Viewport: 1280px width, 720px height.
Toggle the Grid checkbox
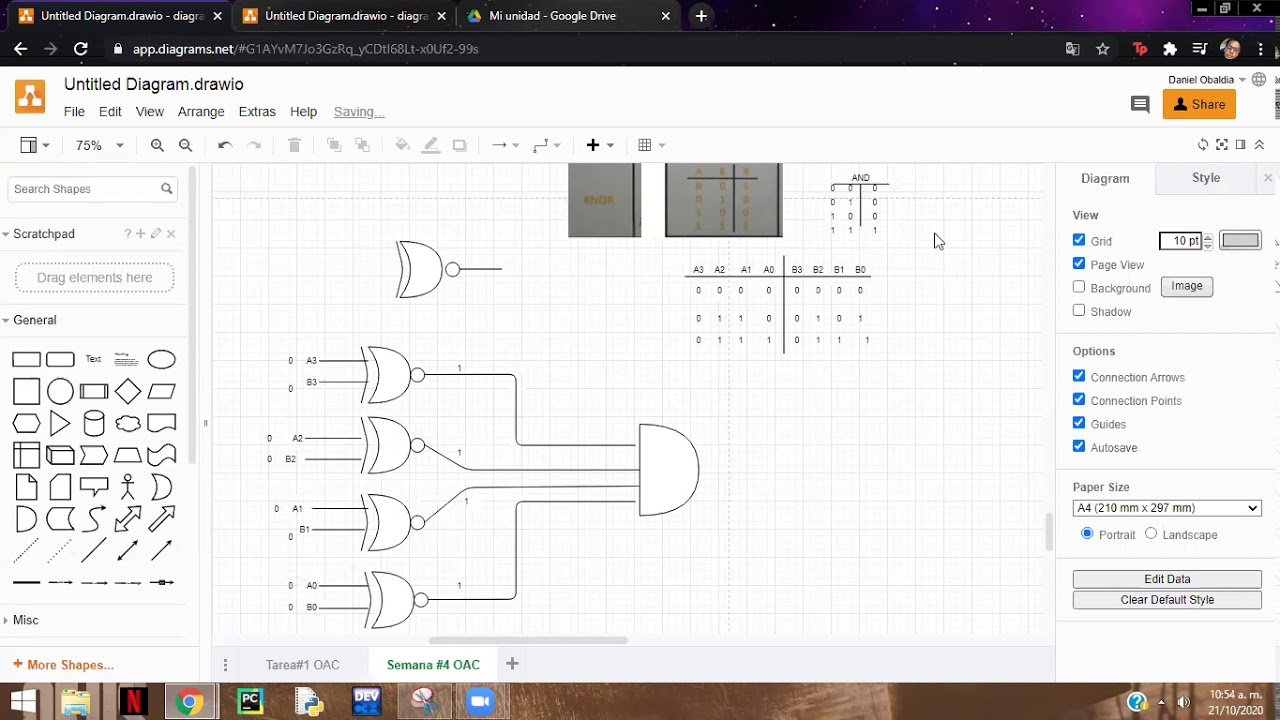click(1079, 240)
